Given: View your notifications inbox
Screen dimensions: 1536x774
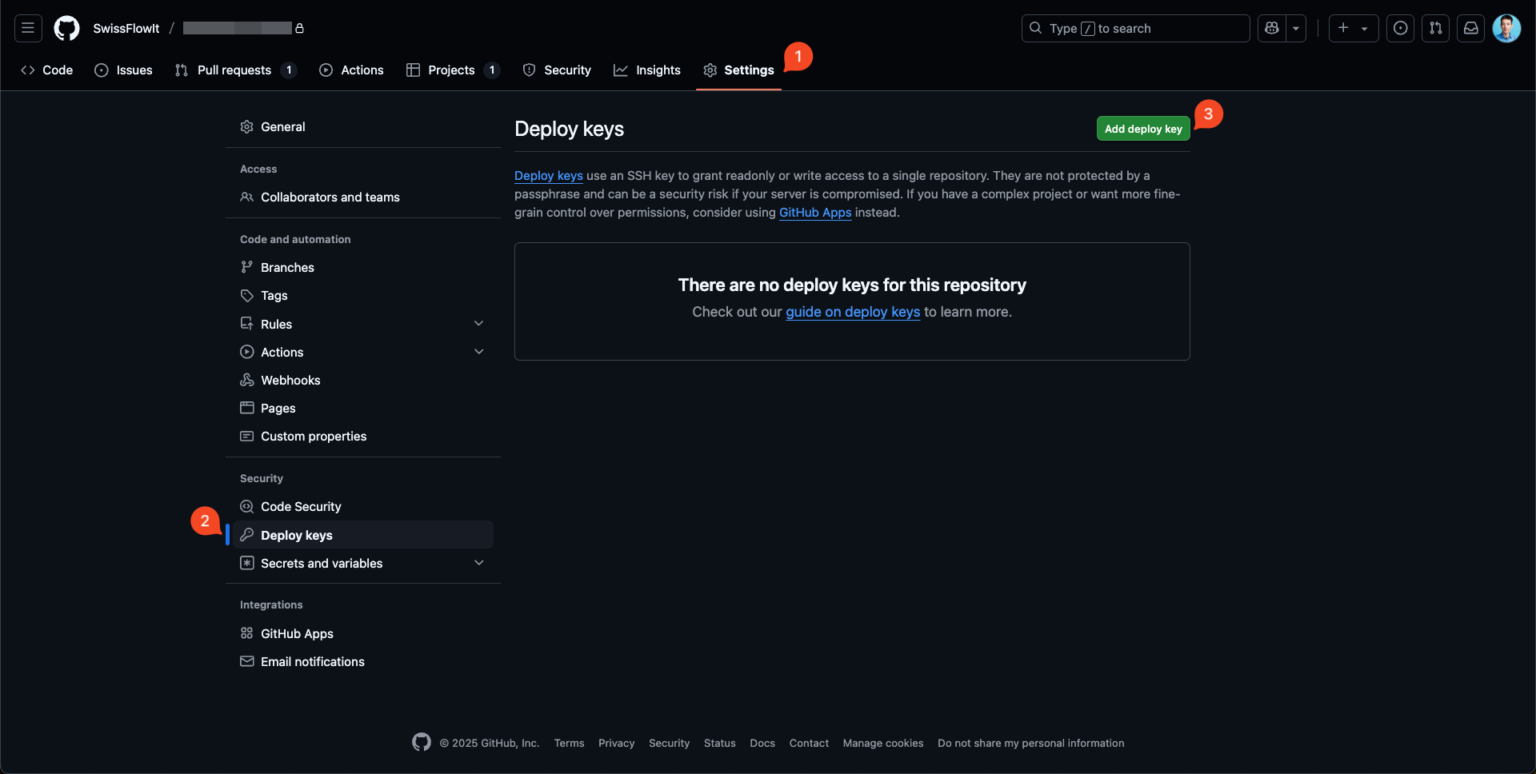Looking at the screenshot, I should [x=1470, y=28].
